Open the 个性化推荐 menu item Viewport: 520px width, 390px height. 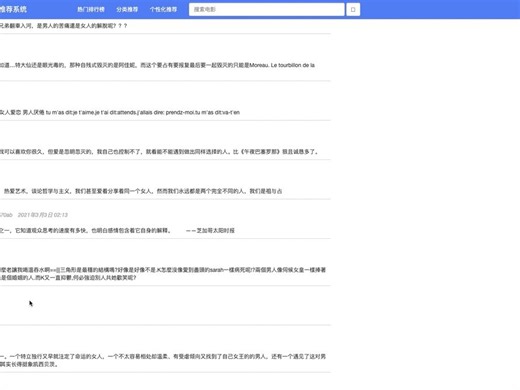click(163, 9)
